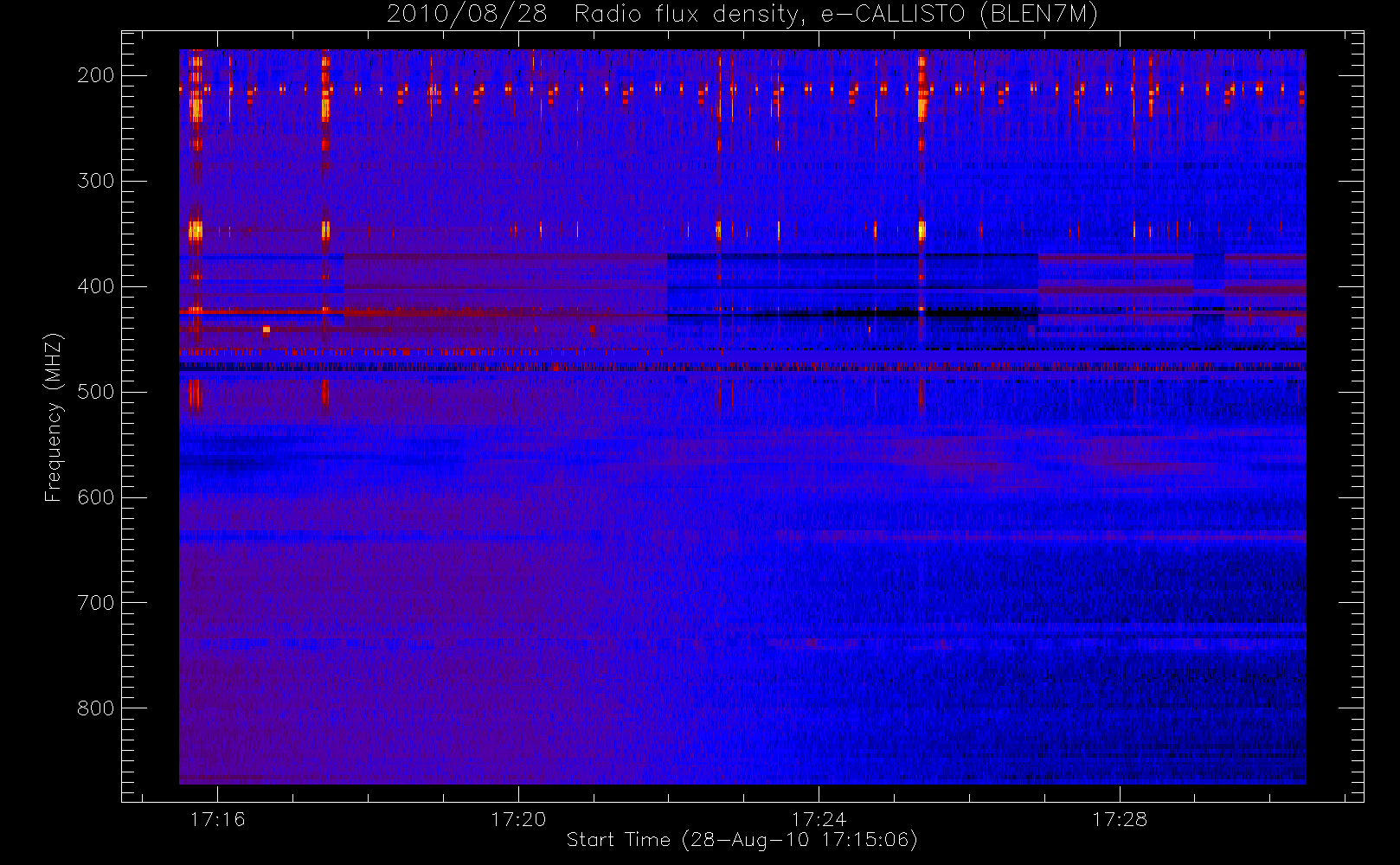Select the 700 frequency tick label
1400x865 pixels.
(96, 603)
